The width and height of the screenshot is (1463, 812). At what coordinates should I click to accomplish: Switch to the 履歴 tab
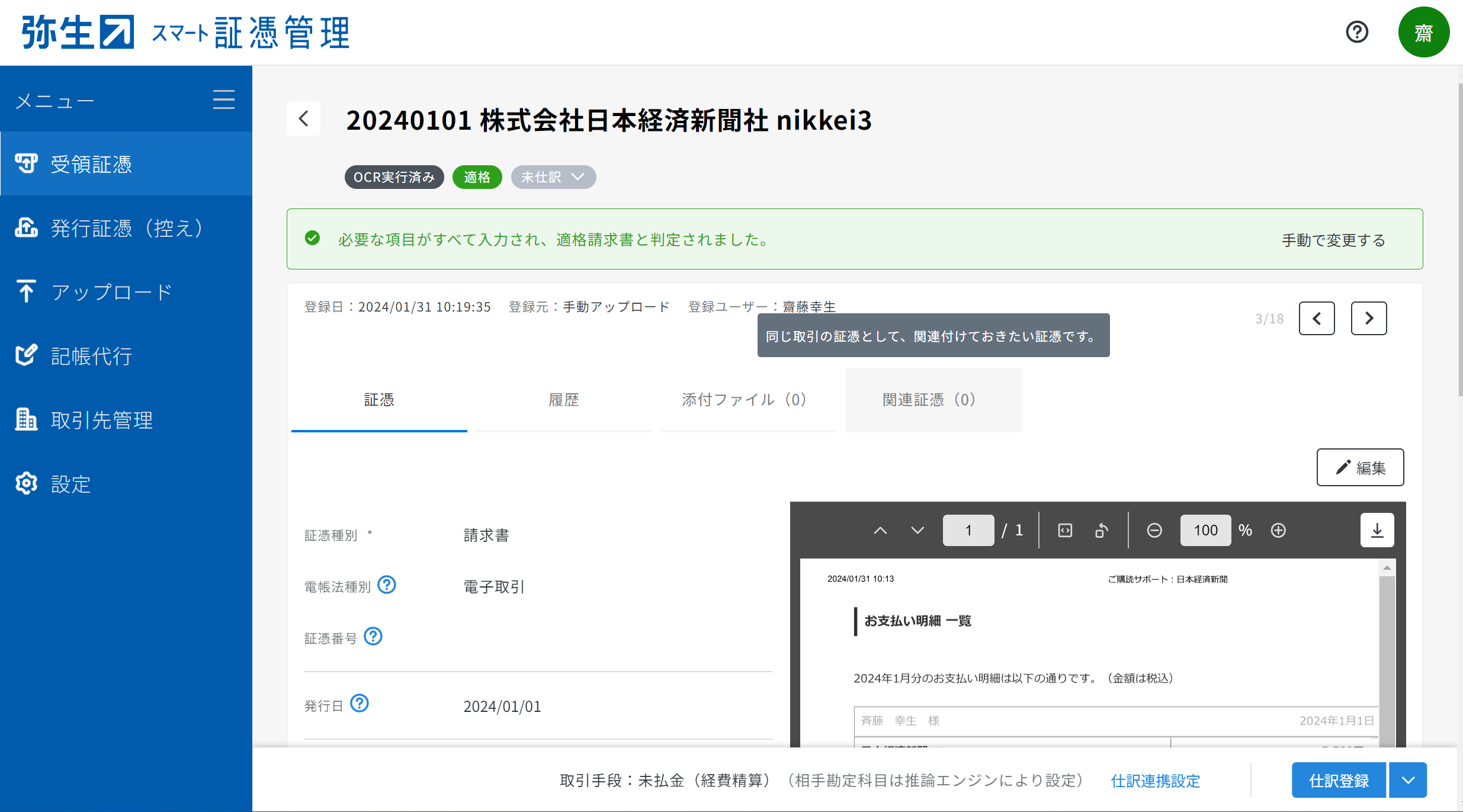coord(564,400)
